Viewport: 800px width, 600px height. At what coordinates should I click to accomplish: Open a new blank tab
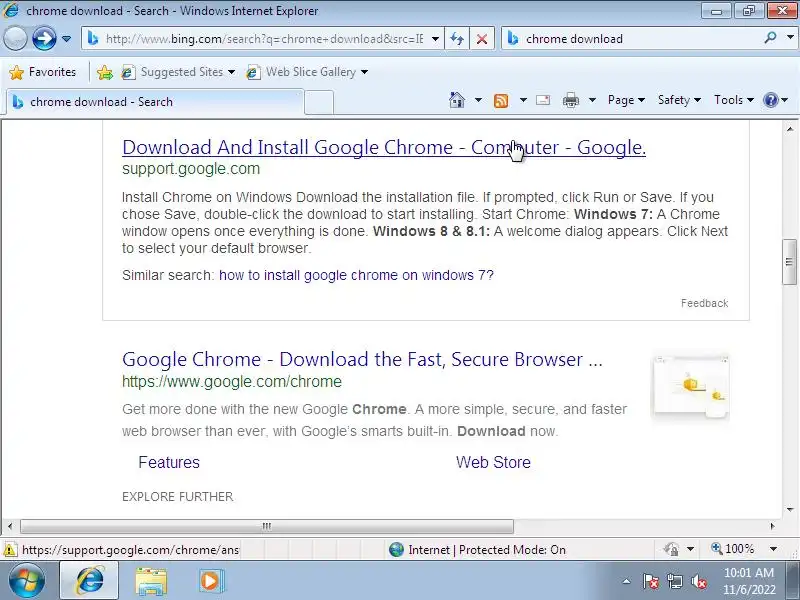319,103
